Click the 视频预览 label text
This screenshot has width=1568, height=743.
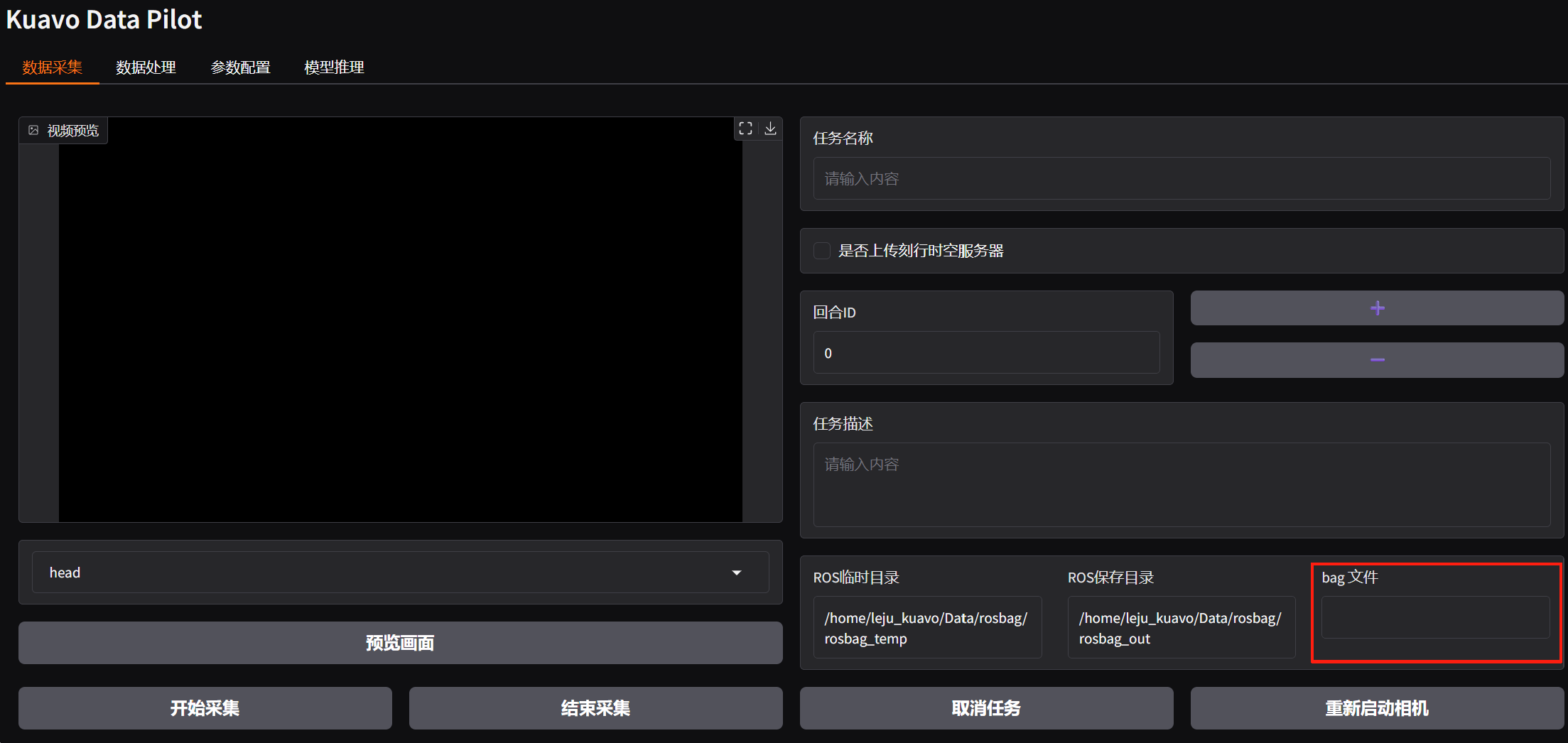tap(73, 131)
